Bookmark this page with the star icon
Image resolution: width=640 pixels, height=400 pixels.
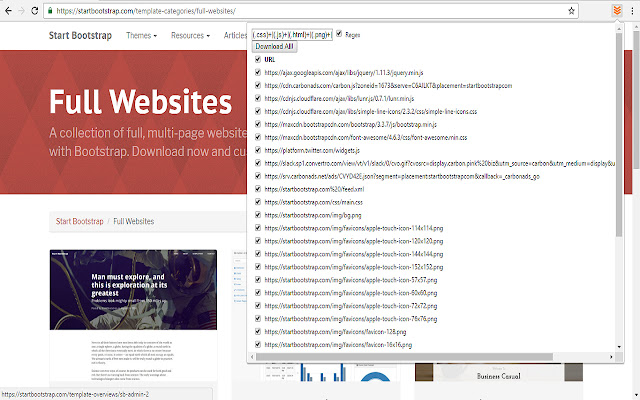571,11
